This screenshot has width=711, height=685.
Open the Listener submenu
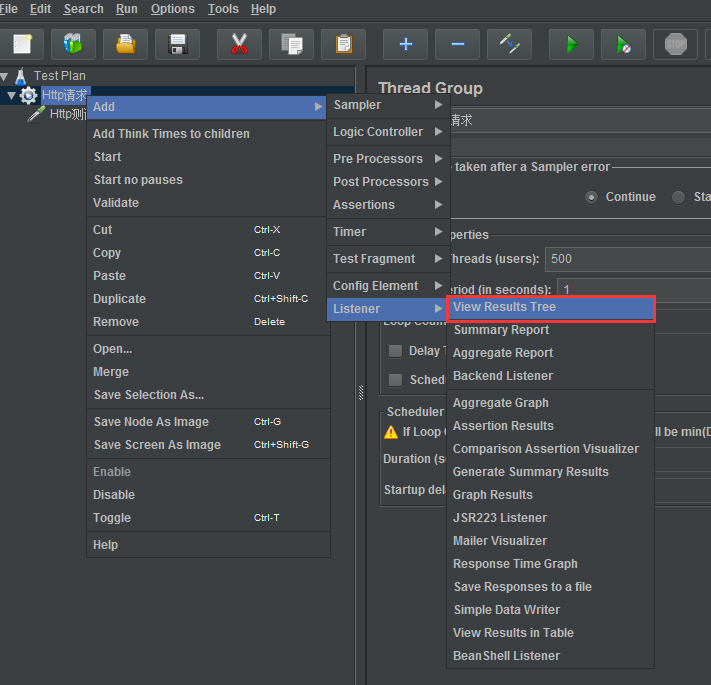coord(388,309)
